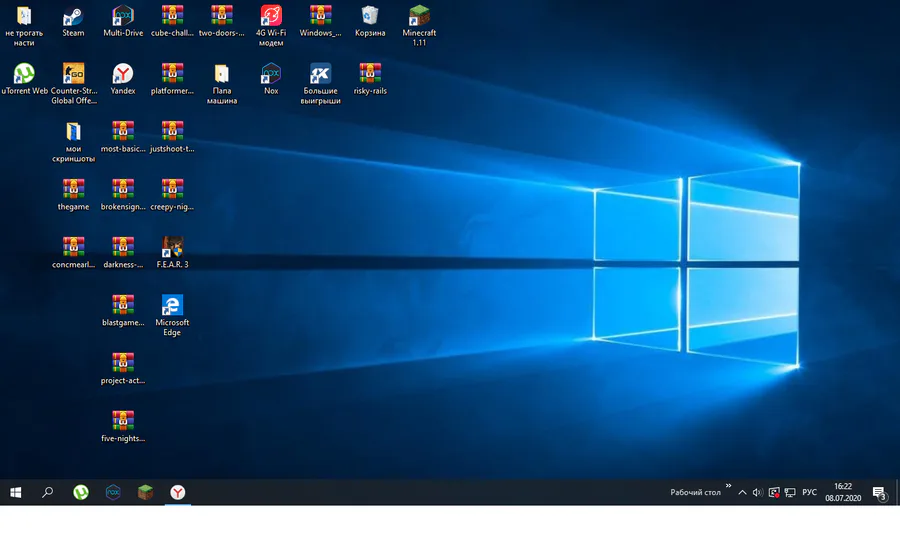
Task: Select the cube-chall... archive icon
Action: tap(172, 22)
